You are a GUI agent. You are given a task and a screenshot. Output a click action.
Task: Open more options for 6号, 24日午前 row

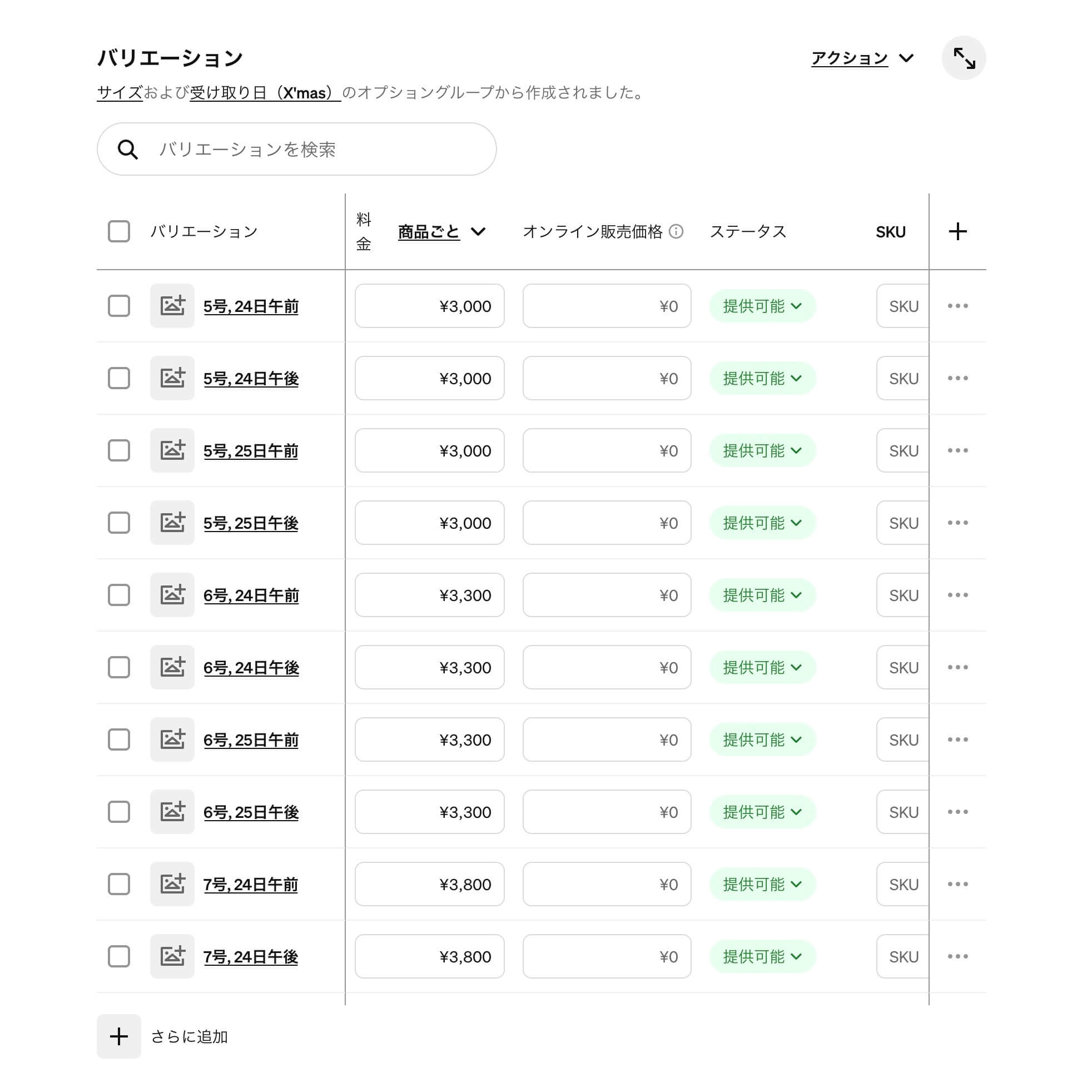pos(957,595)
